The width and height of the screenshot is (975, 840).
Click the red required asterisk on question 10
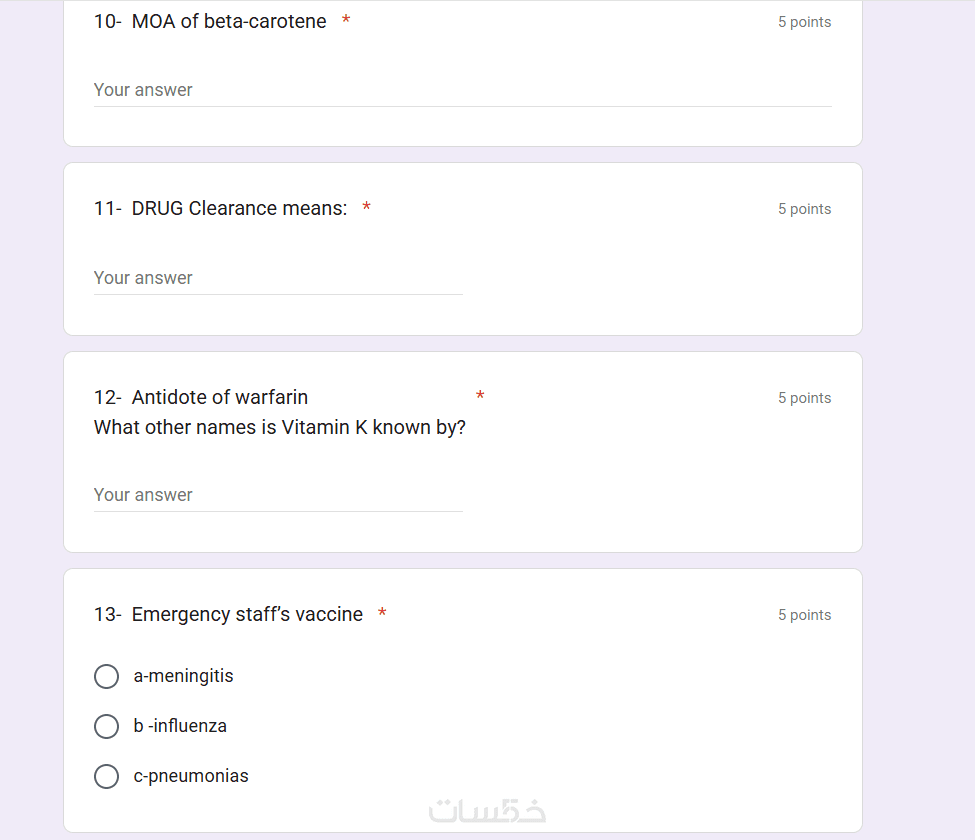coord(346,21)
